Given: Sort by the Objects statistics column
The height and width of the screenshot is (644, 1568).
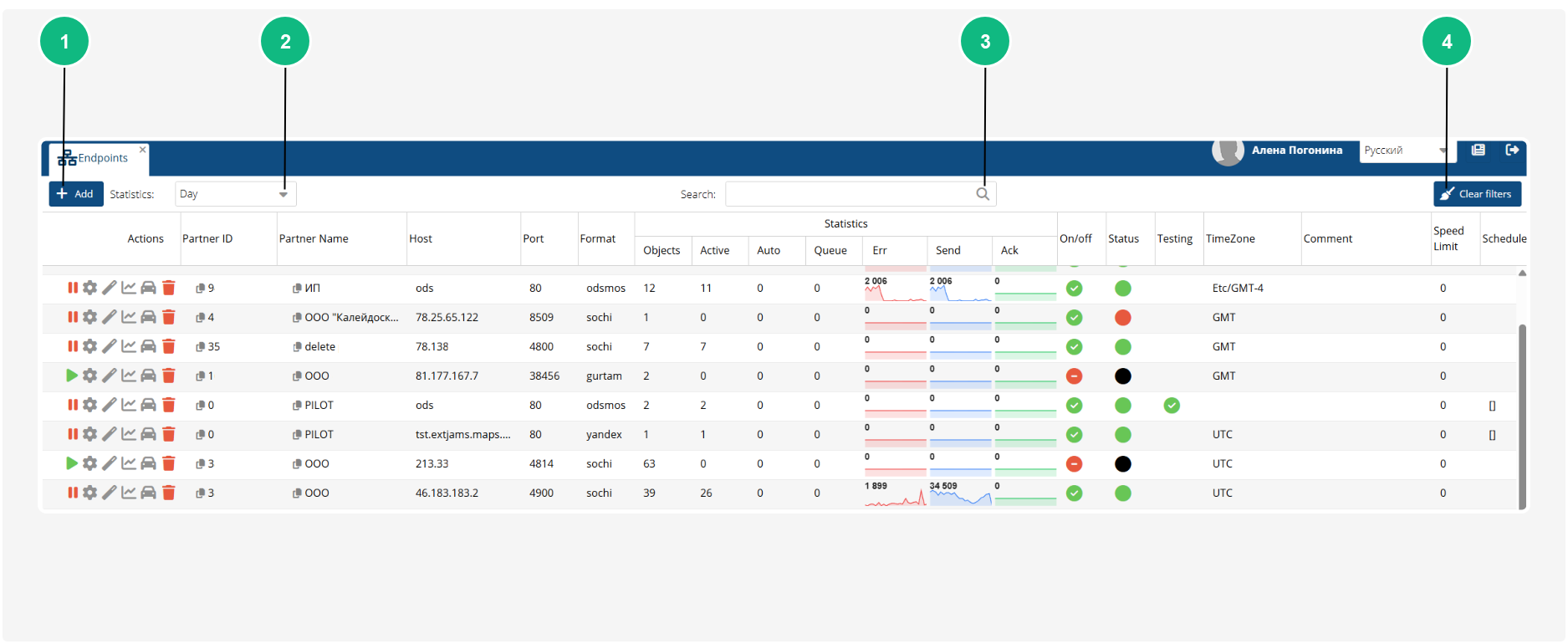Looking at the screenshot, I should (x=661, y=250).
